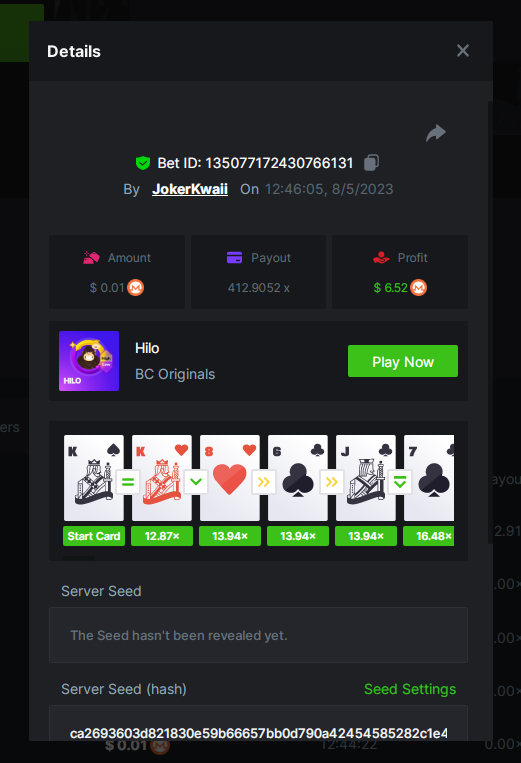The image size is (521, 763).
Task: Click the Hilo game thumbnail
Action: (x=89, y=361)
